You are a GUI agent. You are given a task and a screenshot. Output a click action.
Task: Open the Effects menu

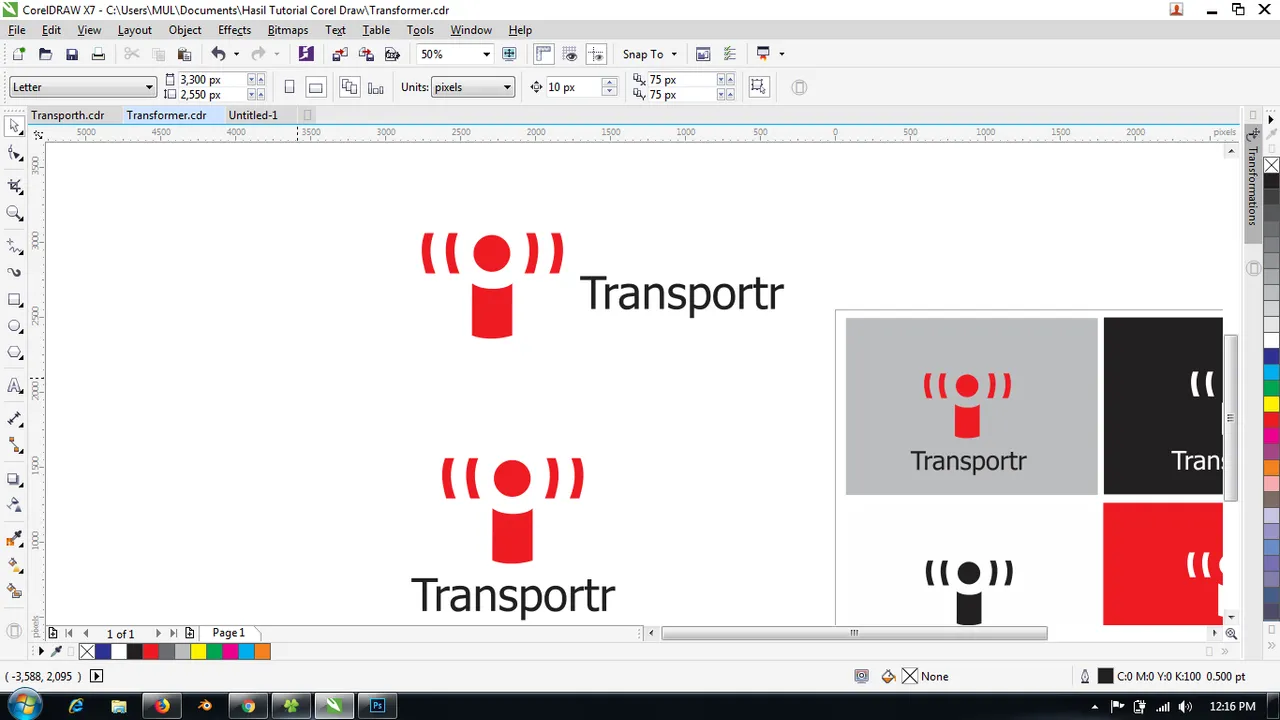[x=234, y=30]
